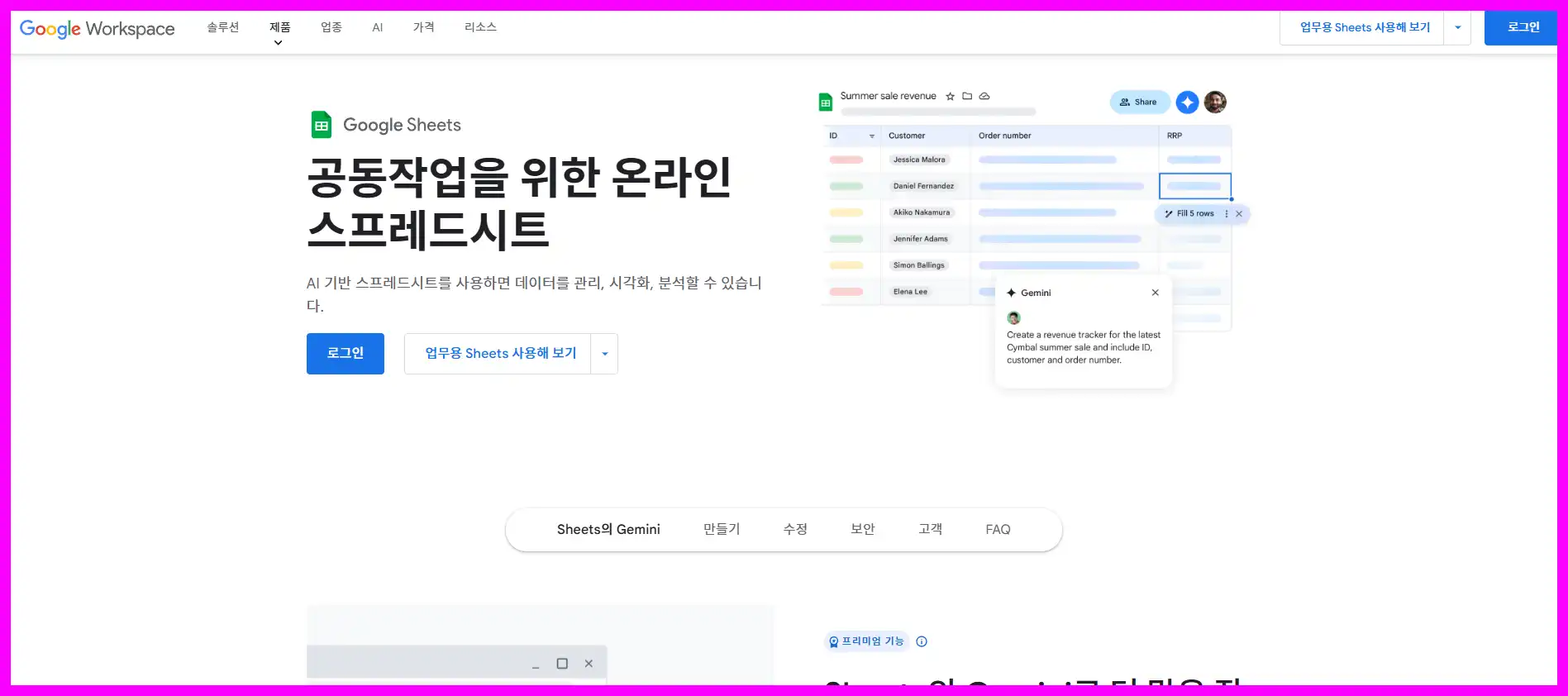1568x696 pixels.
Task: Click the 프리미엄 기능 badge
Action: 867,641
